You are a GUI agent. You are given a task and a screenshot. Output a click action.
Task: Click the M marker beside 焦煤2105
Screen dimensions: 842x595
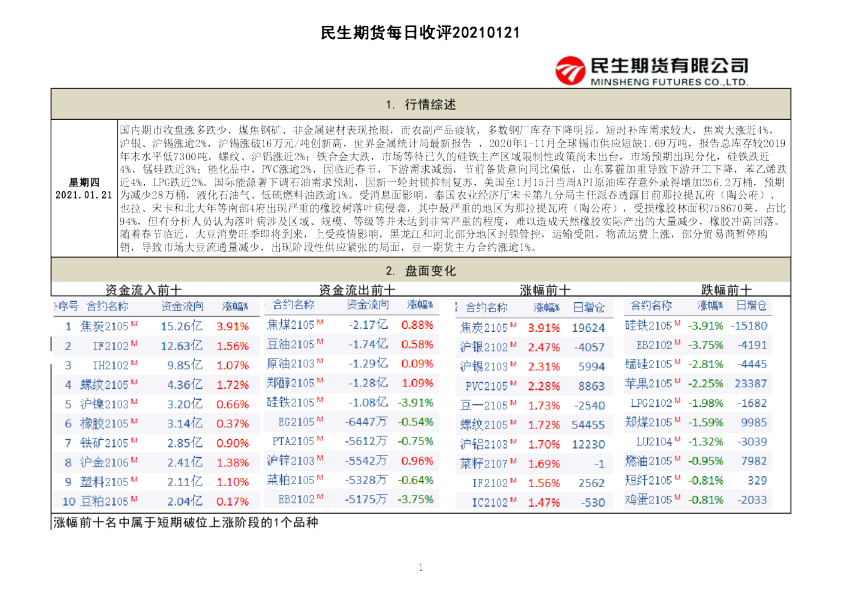tap(319, 322)
